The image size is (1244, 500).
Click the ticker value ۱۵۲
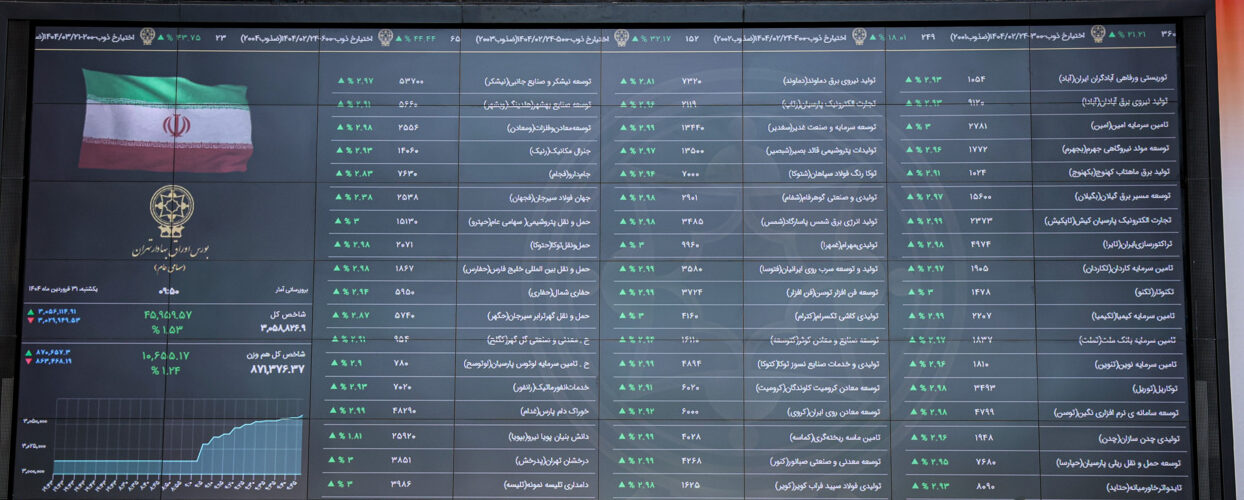692,38
